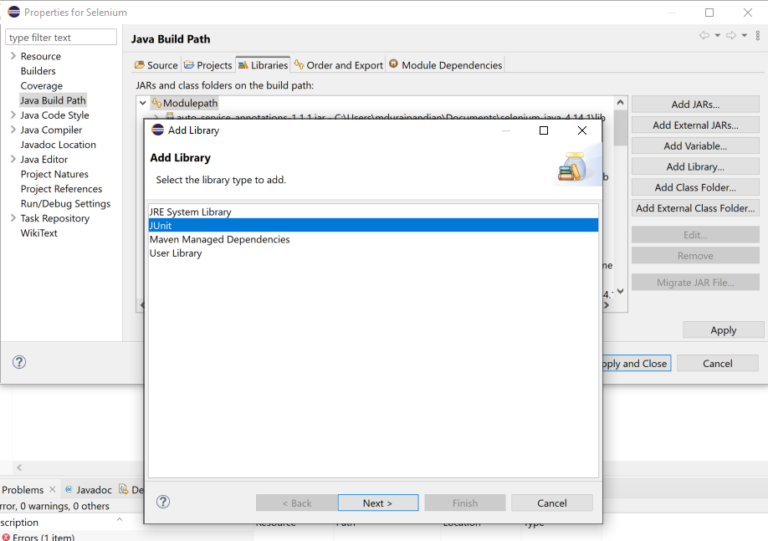
Task: Click Add External Class Folder button
Action: pyautogui.click(x=695, y=209)
